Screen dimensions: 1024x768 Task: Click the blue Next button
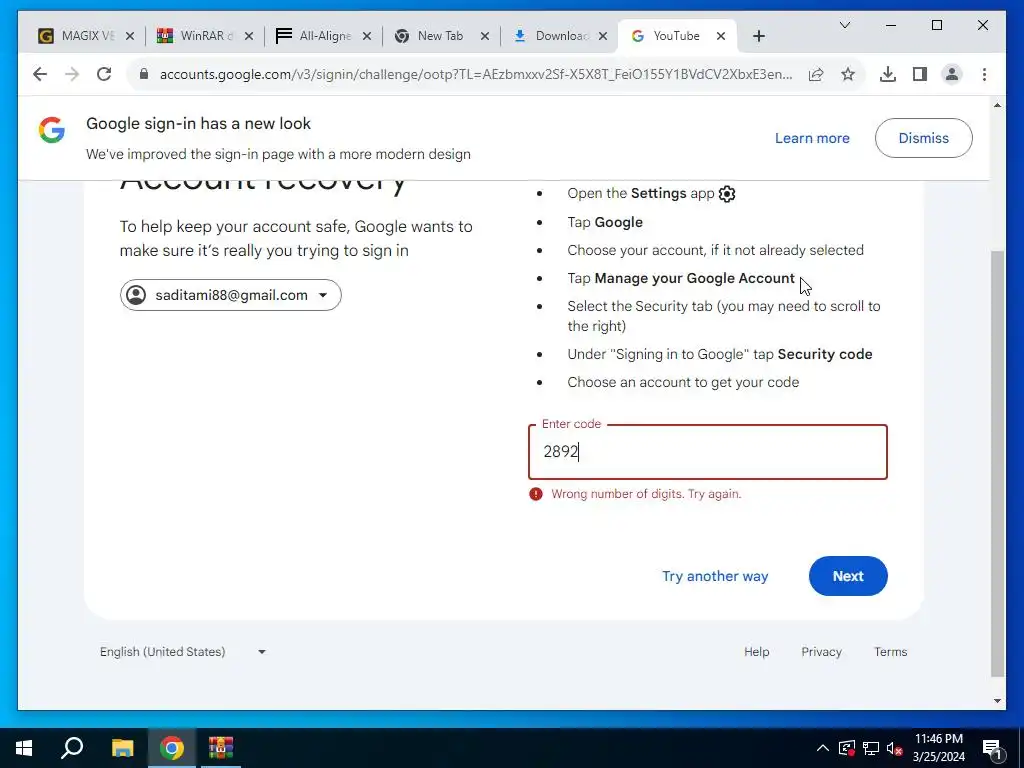(x=848, y=576)
